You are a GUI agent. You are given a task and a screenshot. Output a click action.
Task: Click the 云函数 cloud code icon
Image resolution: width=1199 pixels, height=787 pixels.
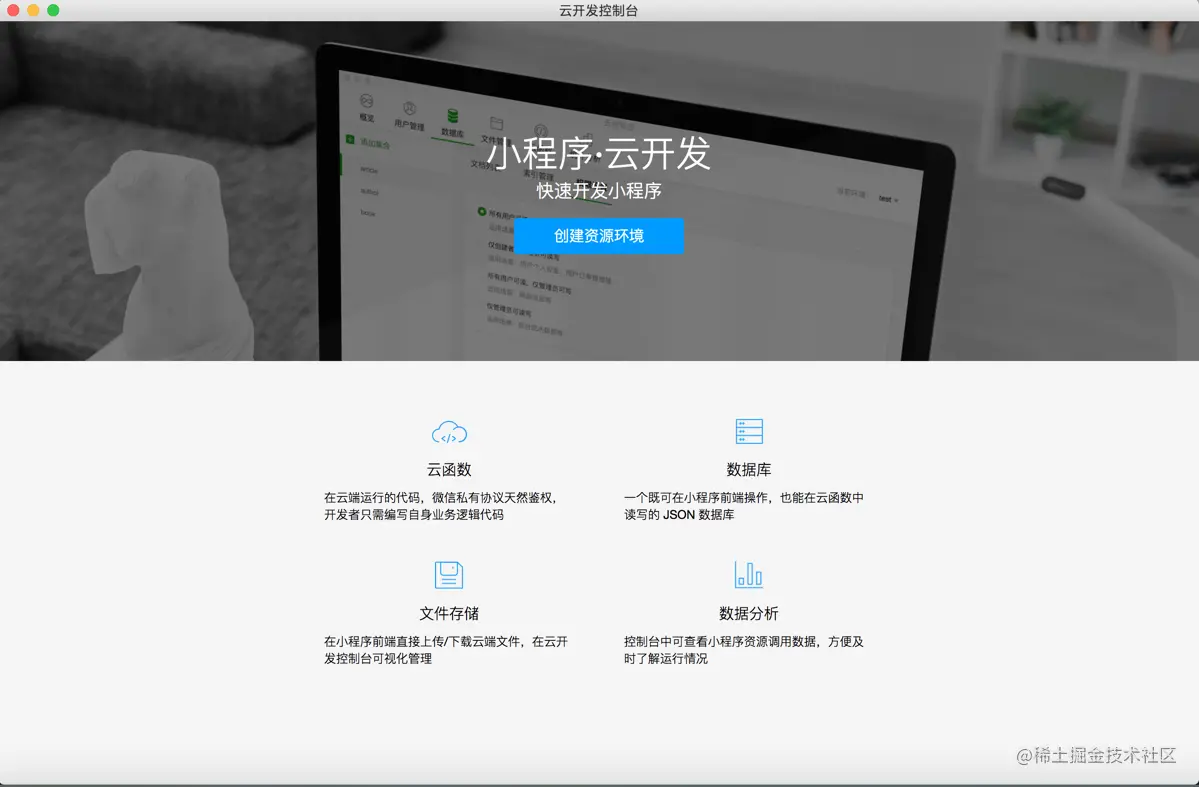click(x=449, y=433)
